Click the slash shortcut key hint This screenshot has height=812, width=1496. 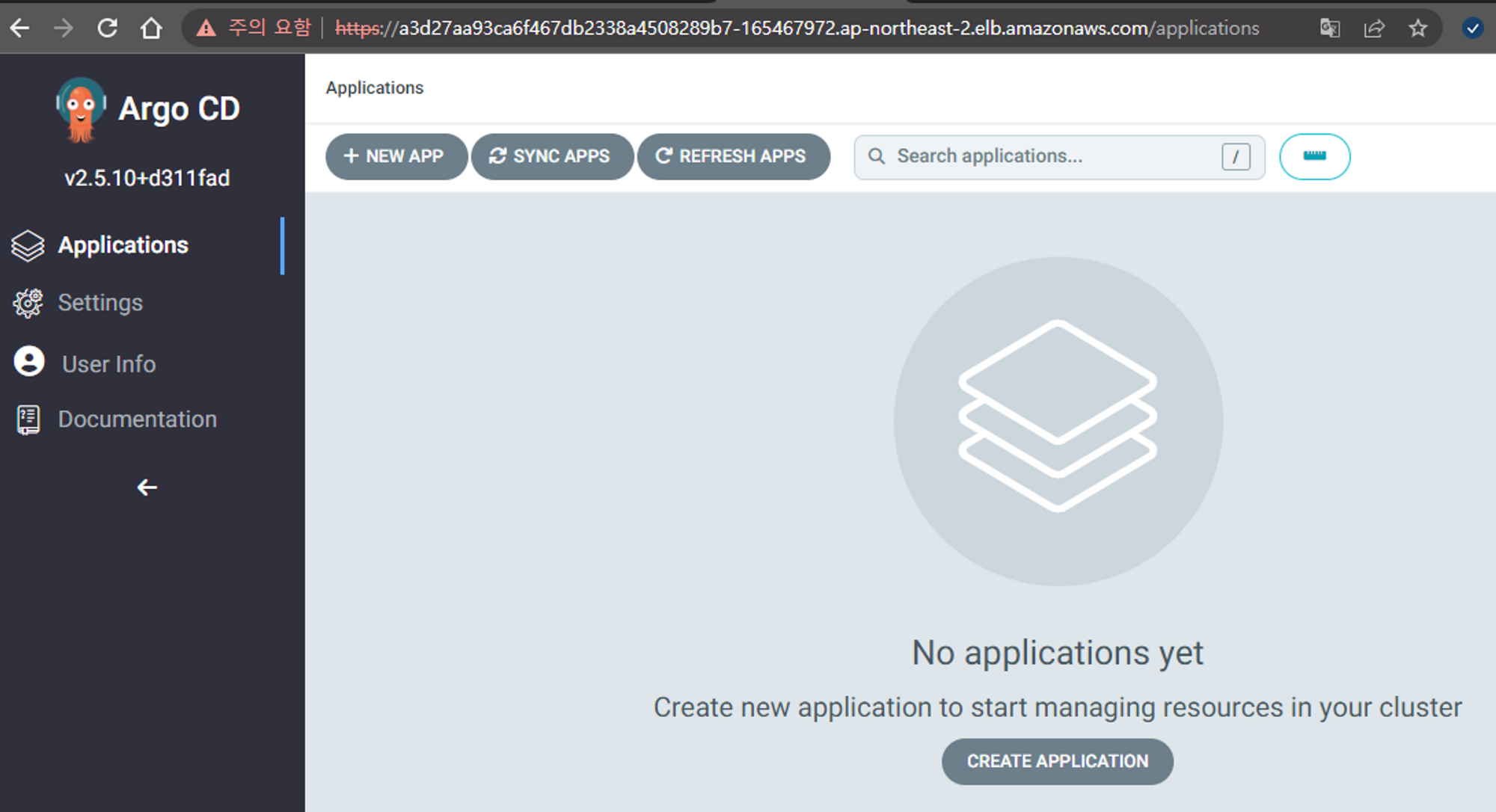(1235, 156)
